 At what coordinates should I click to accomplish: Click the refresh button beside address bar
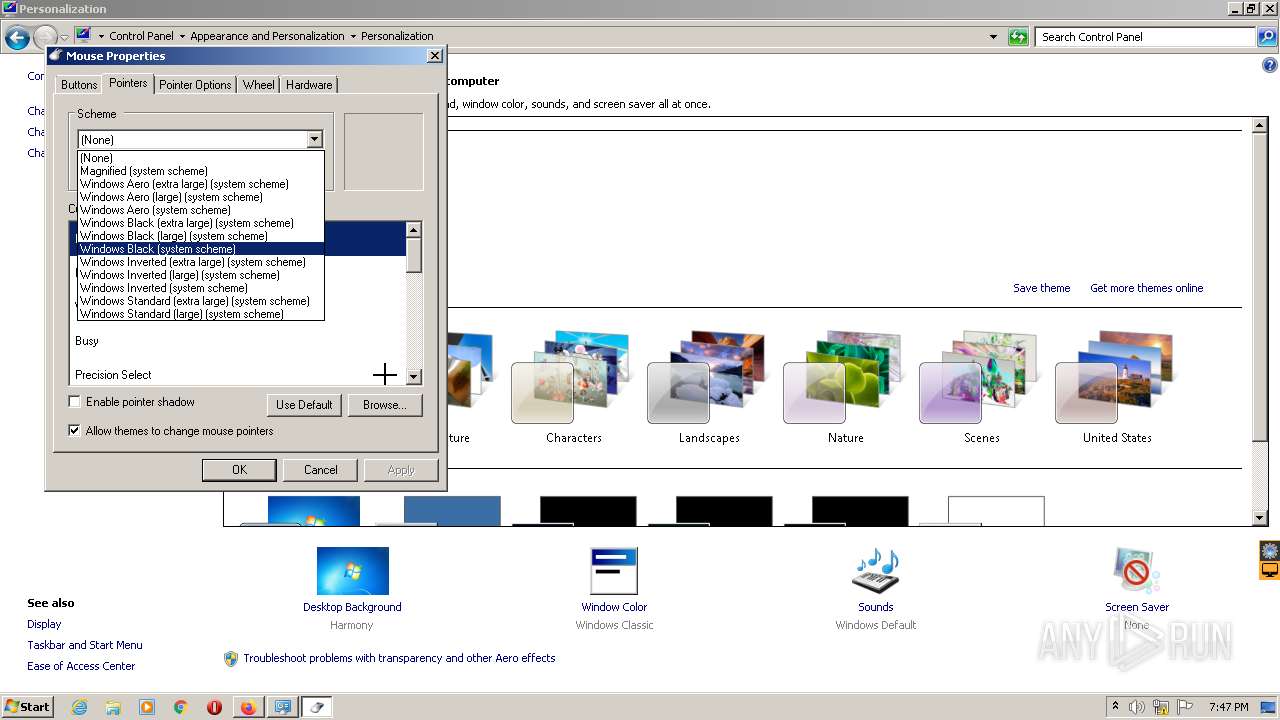click(x=1018, y=37)
